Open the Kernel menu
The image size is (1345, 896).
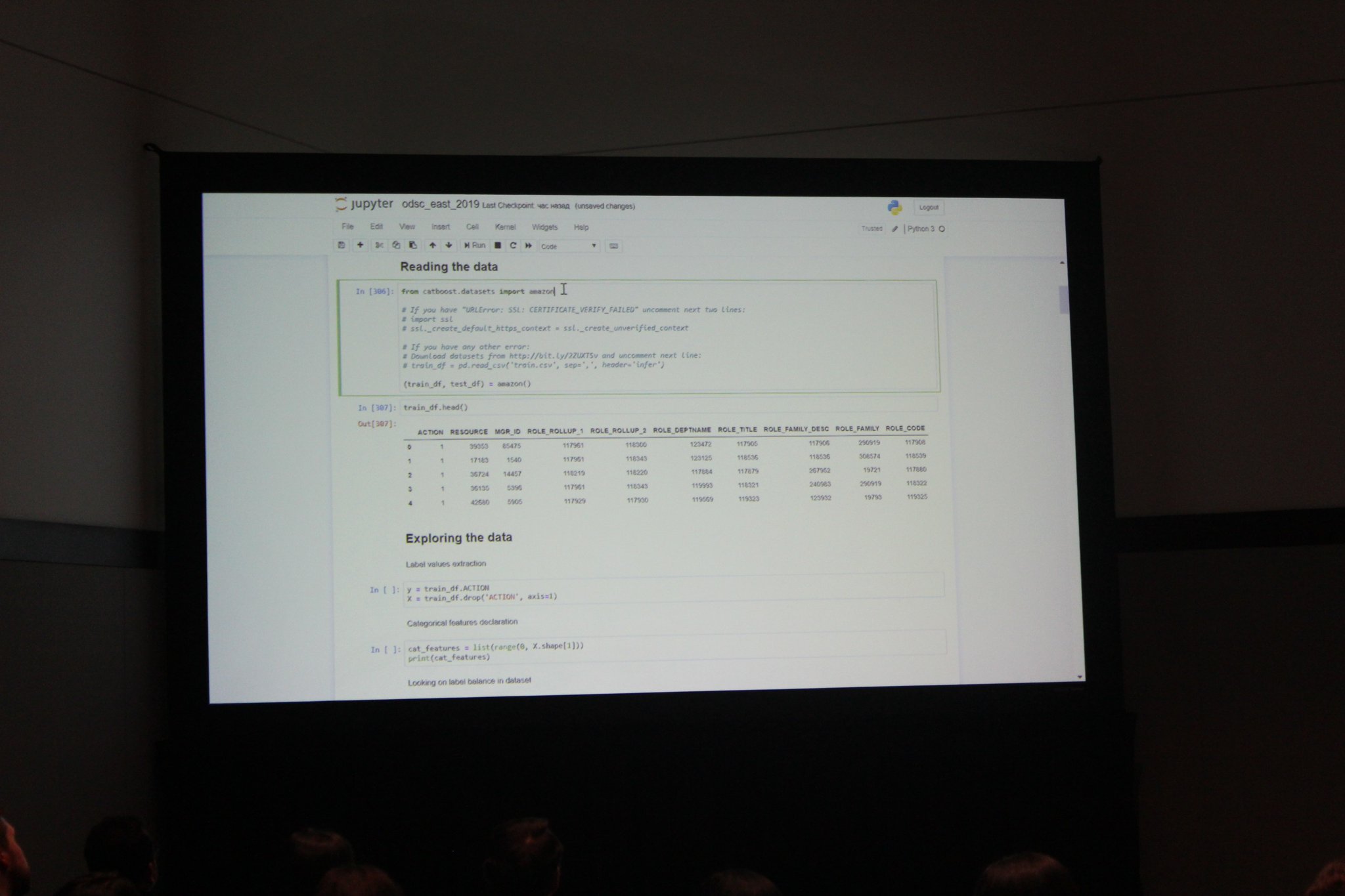(x=505, y=227)
